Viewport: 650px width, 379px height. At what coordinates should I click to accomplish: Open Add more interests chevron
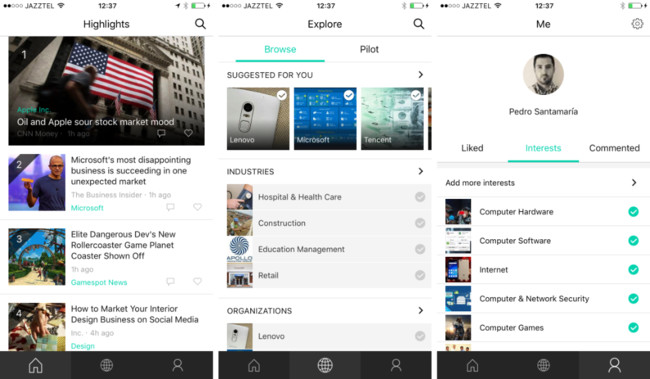pos(634,182)
